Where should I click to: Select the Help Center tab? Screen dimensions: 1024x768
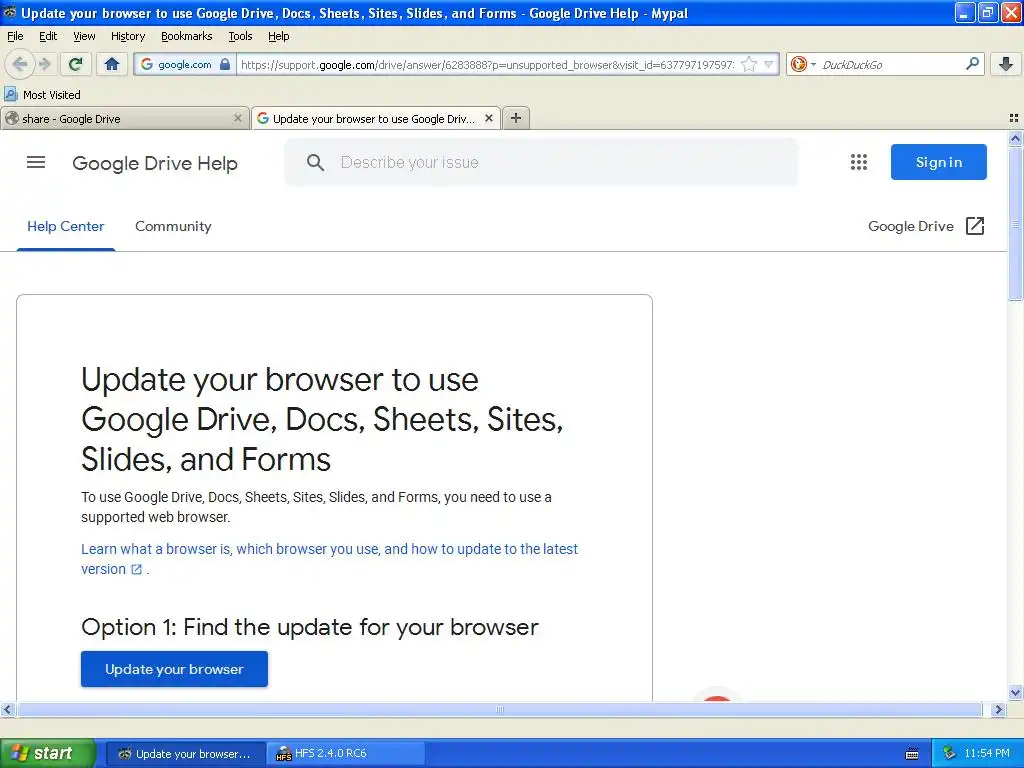coord(65,226)
